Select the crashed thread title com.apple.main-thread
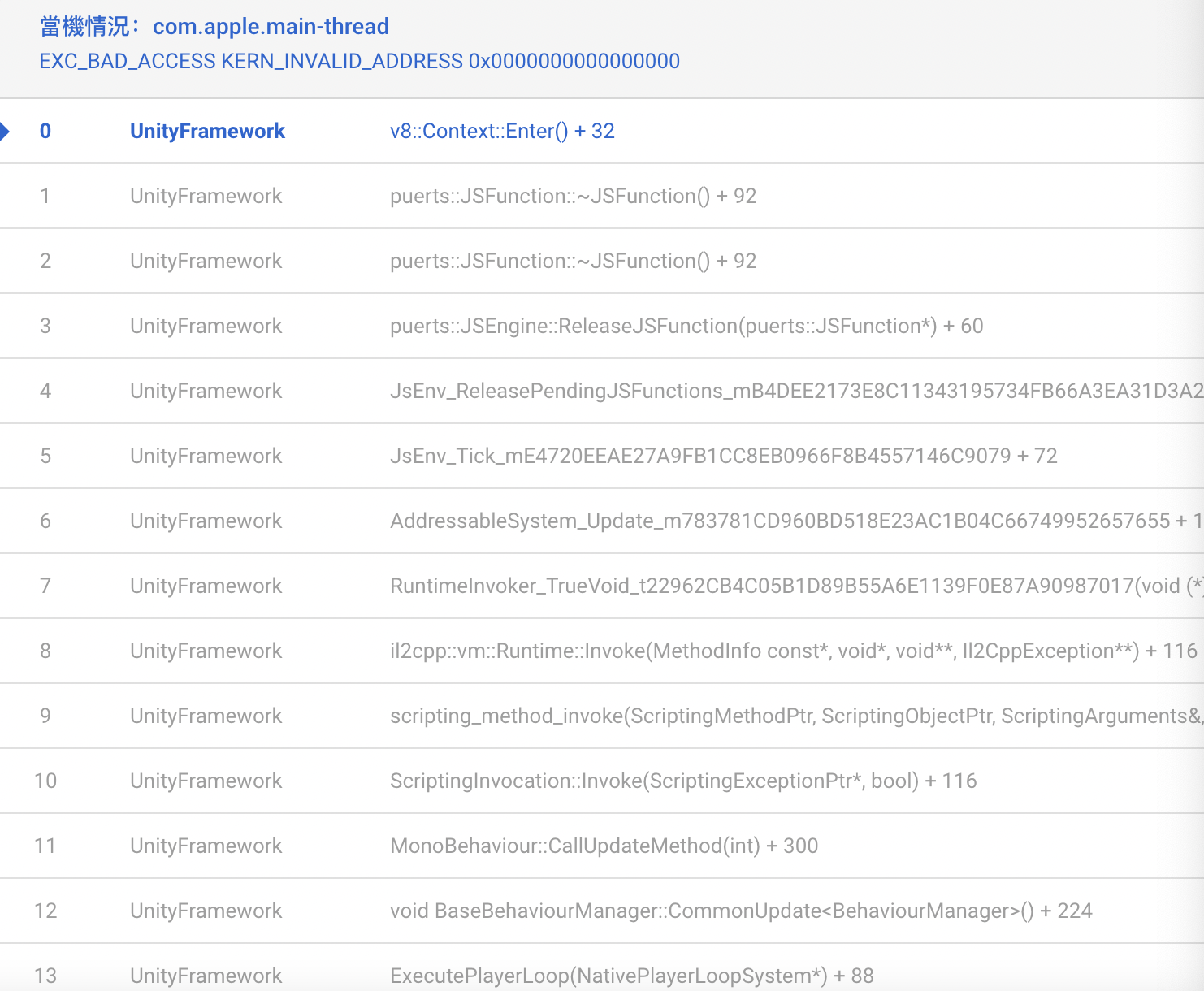The height and width of the screenshot is (991, 1204). pyautogui.click(x=271, y=27)
